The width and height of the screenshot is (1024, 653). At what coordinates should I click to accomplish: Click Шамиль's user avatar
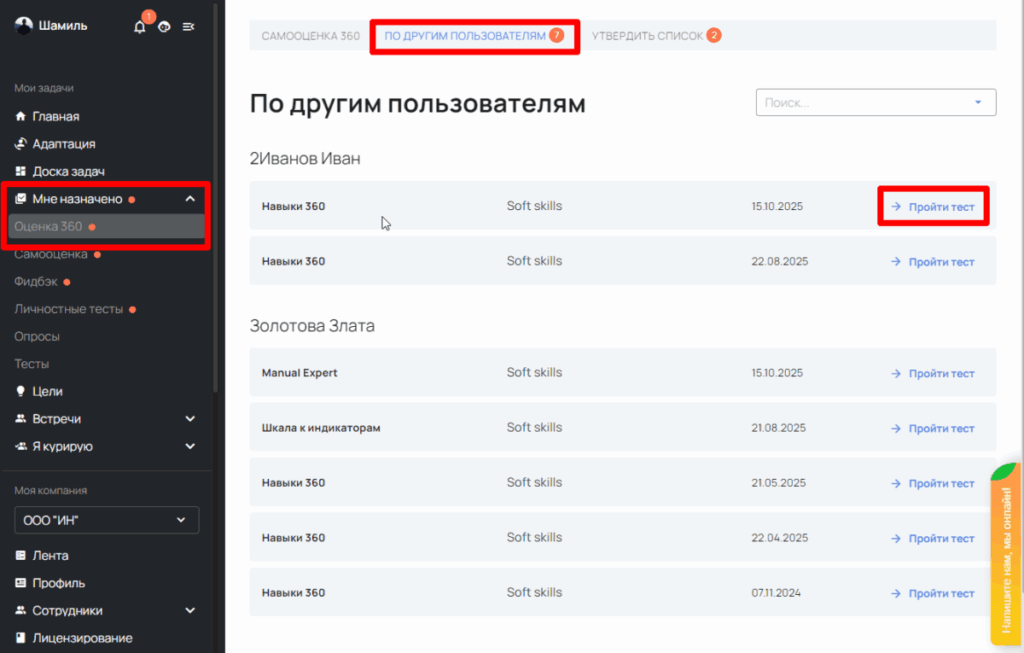(x=23, y=26)
